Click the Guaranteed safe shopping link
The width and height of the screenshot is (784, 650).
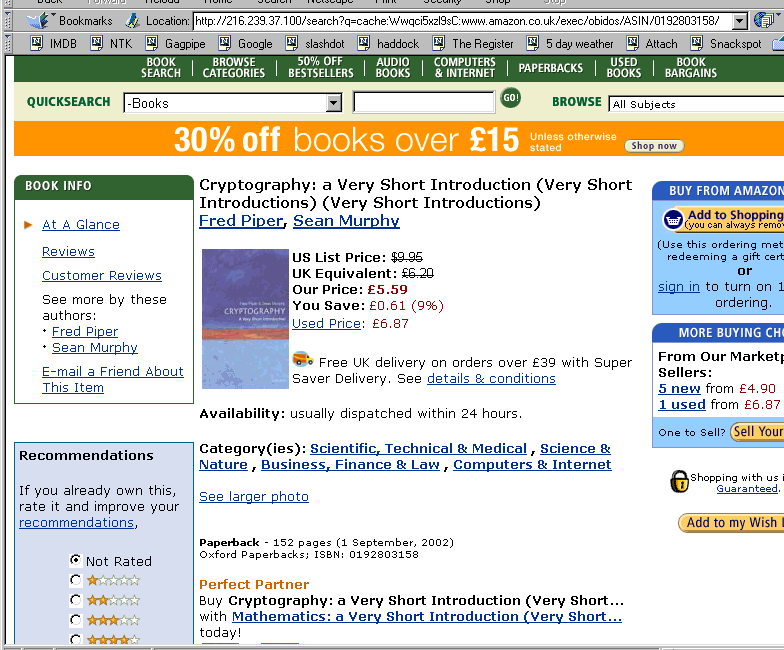(747, 488)
